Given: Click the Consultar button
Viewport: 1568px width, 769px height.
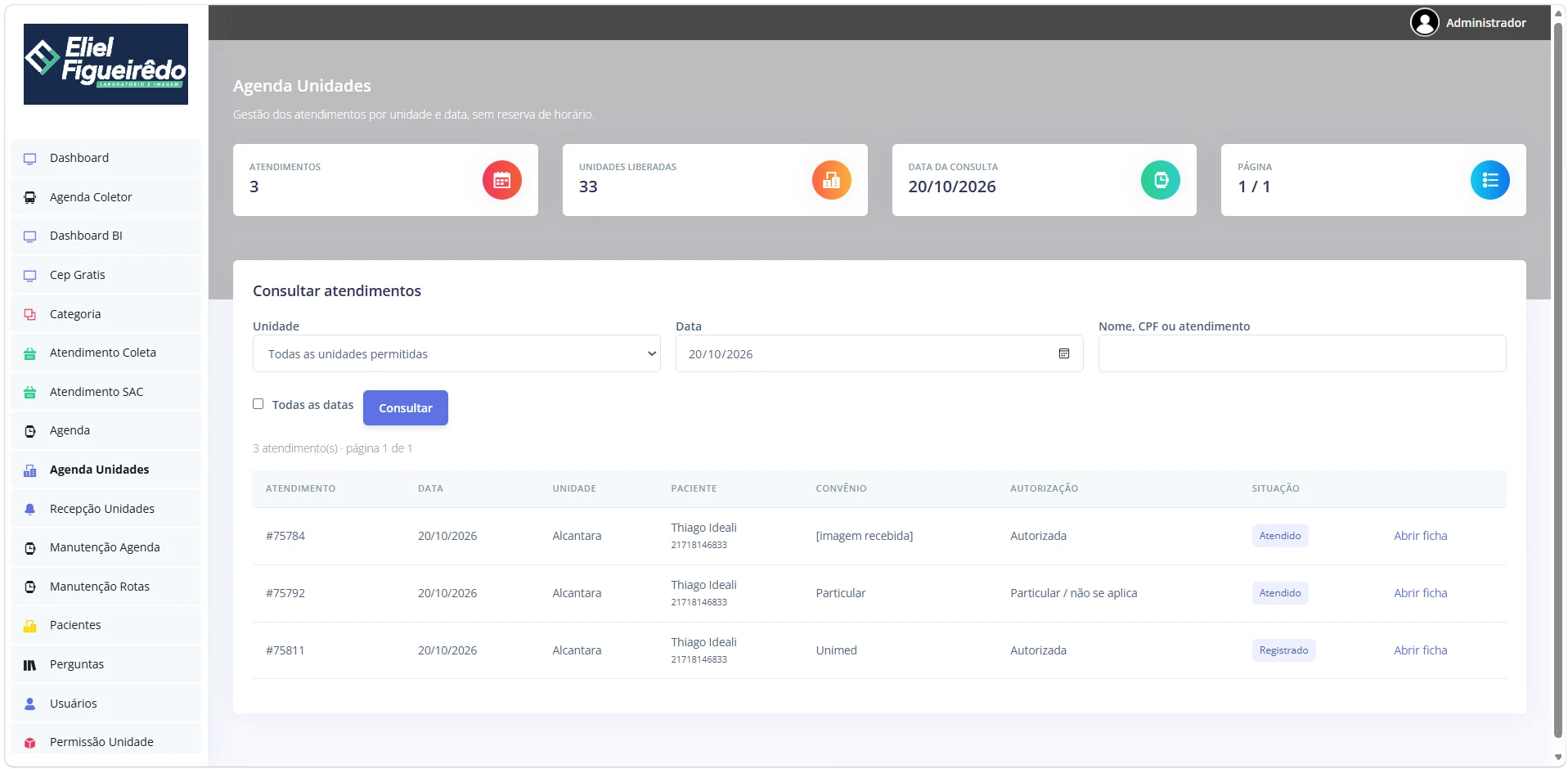Looking at the screenshot, I should pyautogui.click(x=406, y=407).
